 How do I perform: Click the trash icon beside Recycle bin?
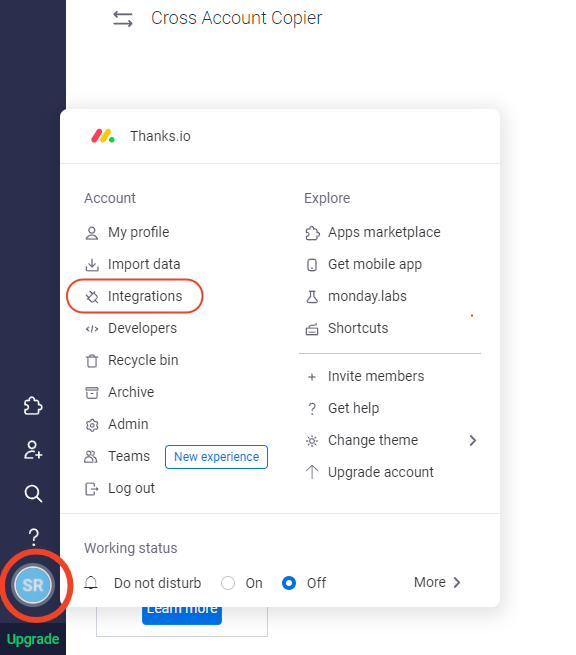coord(92,361)
